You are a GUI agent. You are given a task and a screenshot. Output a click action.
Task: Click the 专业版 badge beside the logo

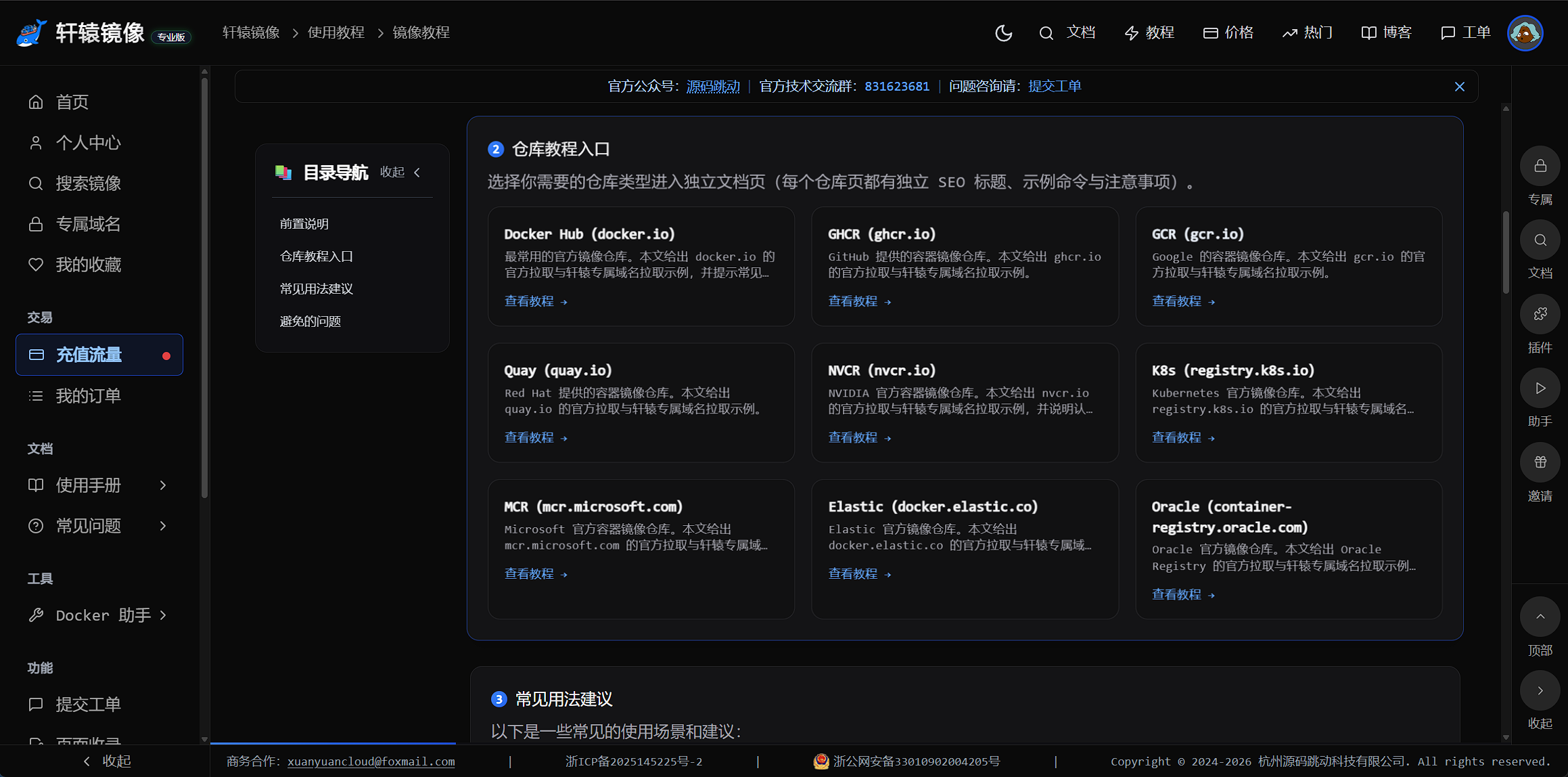coord(171,37)
